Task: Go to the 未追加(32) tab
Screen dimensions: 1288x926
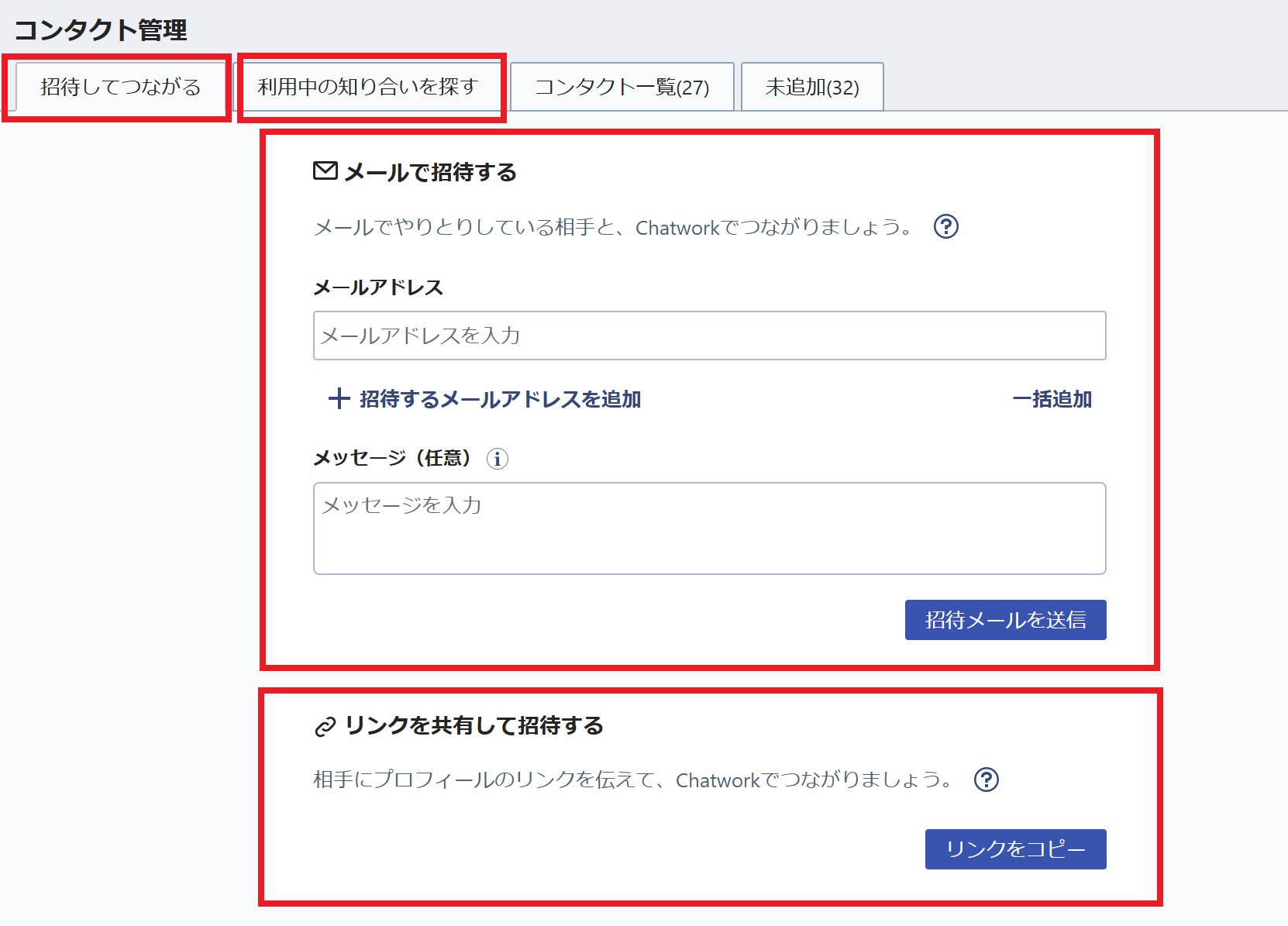Action: 811,87
